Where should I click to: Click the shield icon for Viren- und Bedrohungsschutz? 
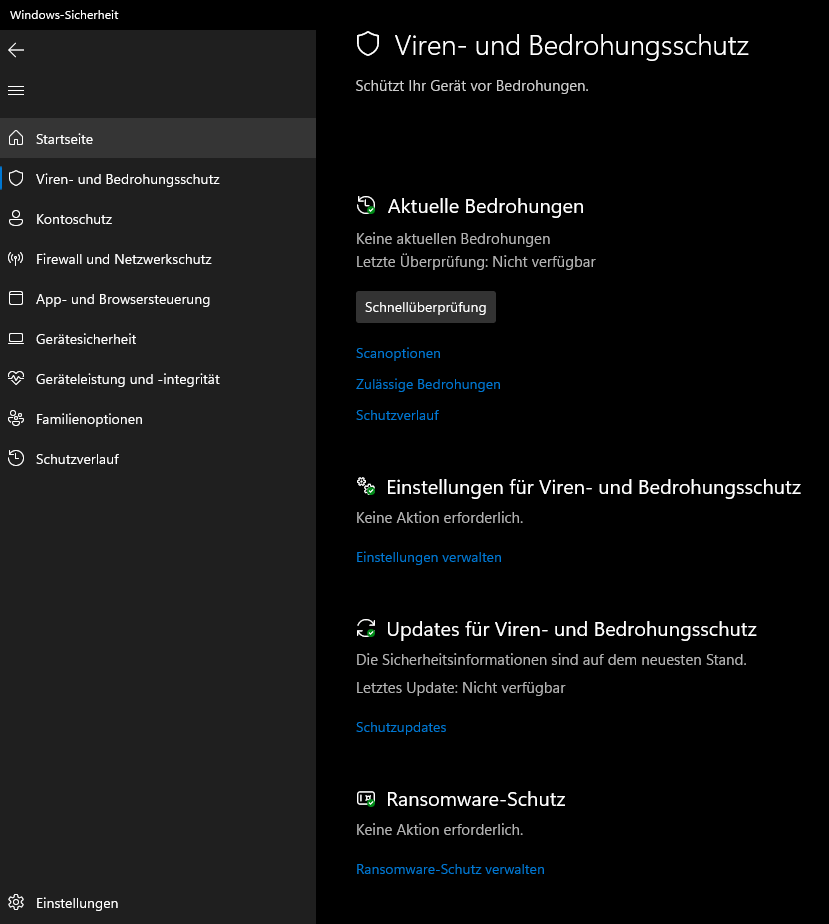pos(16,179)
